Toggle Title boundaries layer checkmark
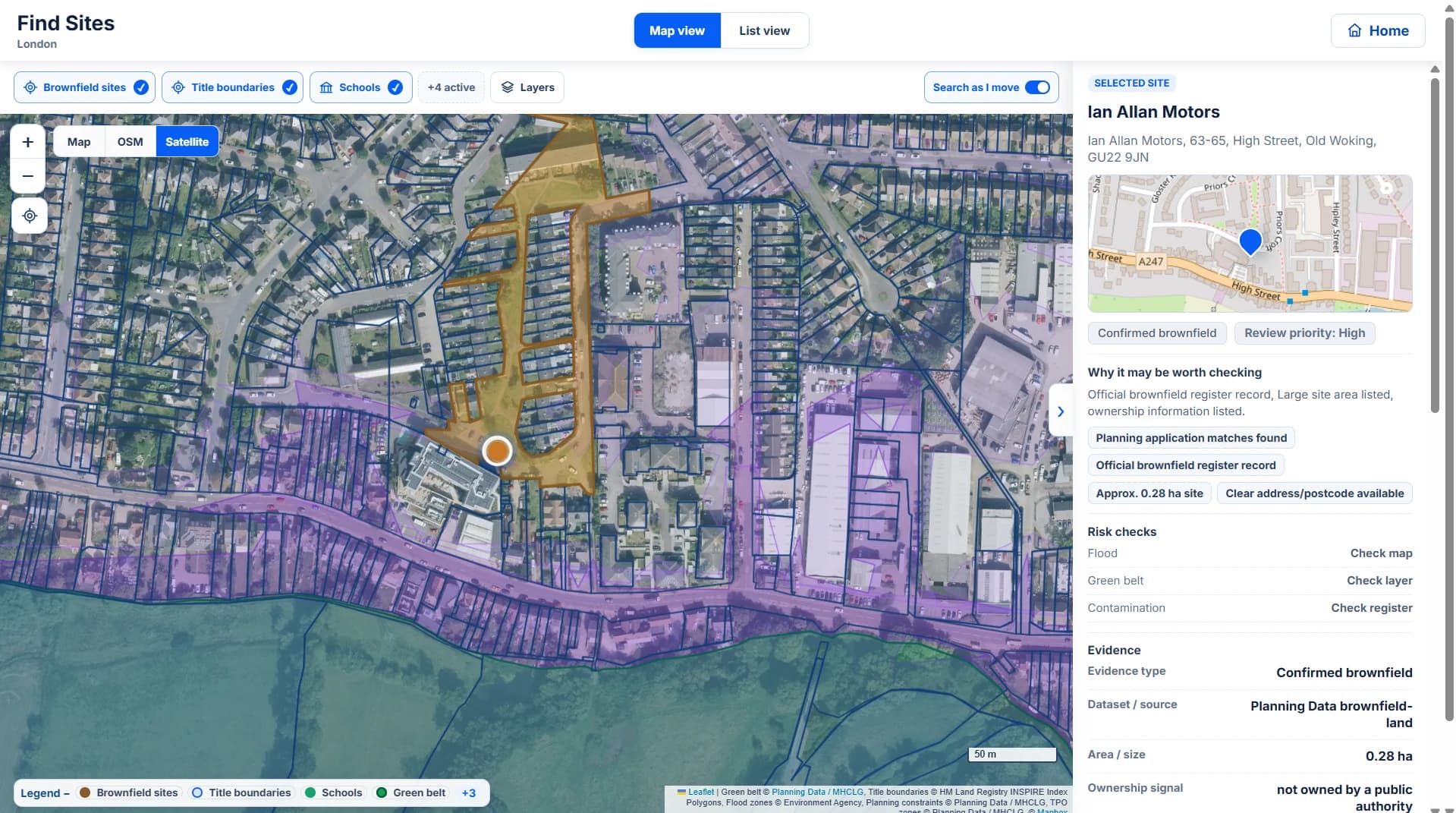 click(x=290, y=87)
